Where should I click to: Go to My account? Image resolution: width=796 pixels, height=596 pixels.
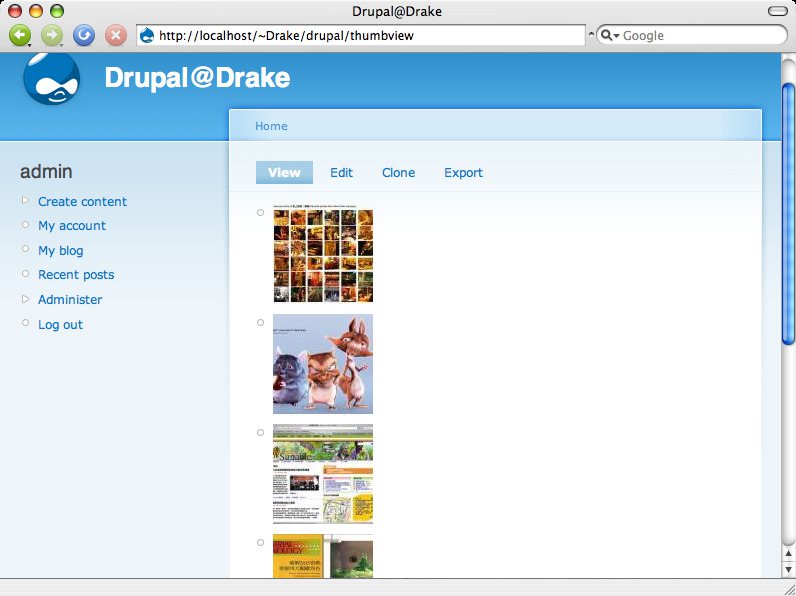click(72, 225)
